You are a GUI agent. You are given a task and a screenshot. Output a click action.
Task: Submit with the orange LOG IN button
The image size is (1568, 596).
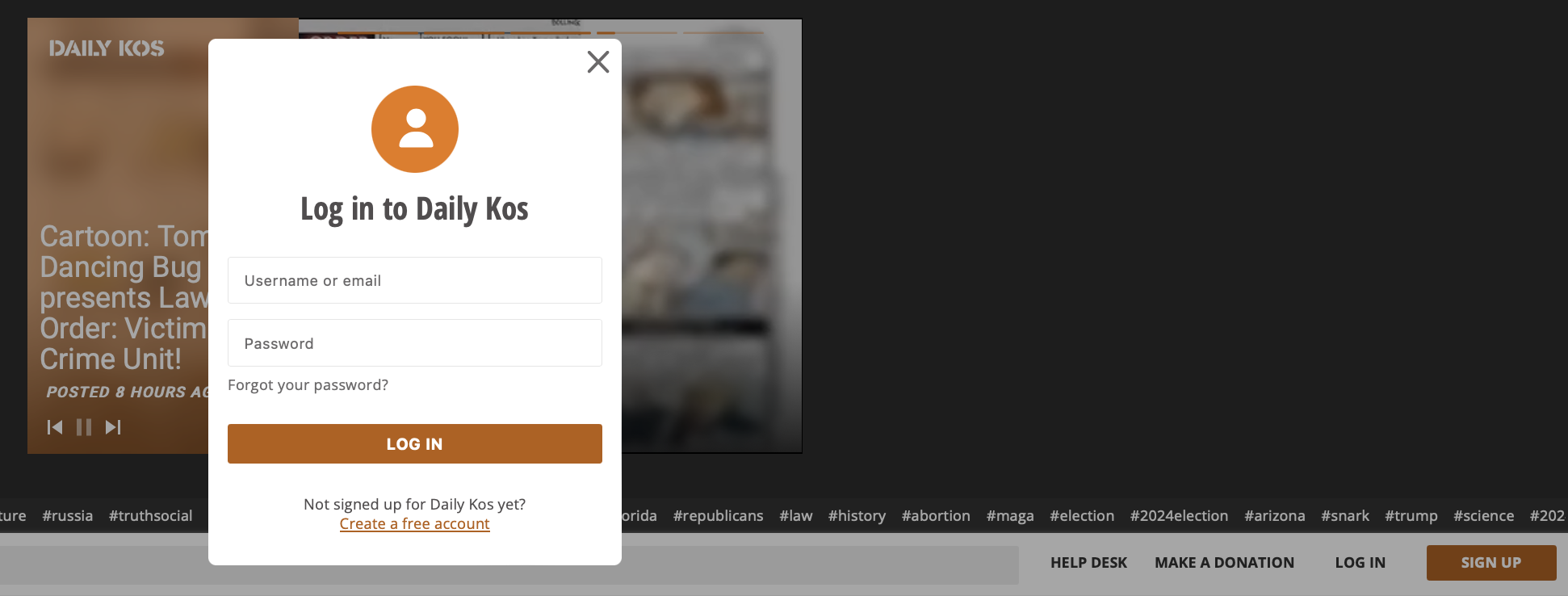point(415,444)
